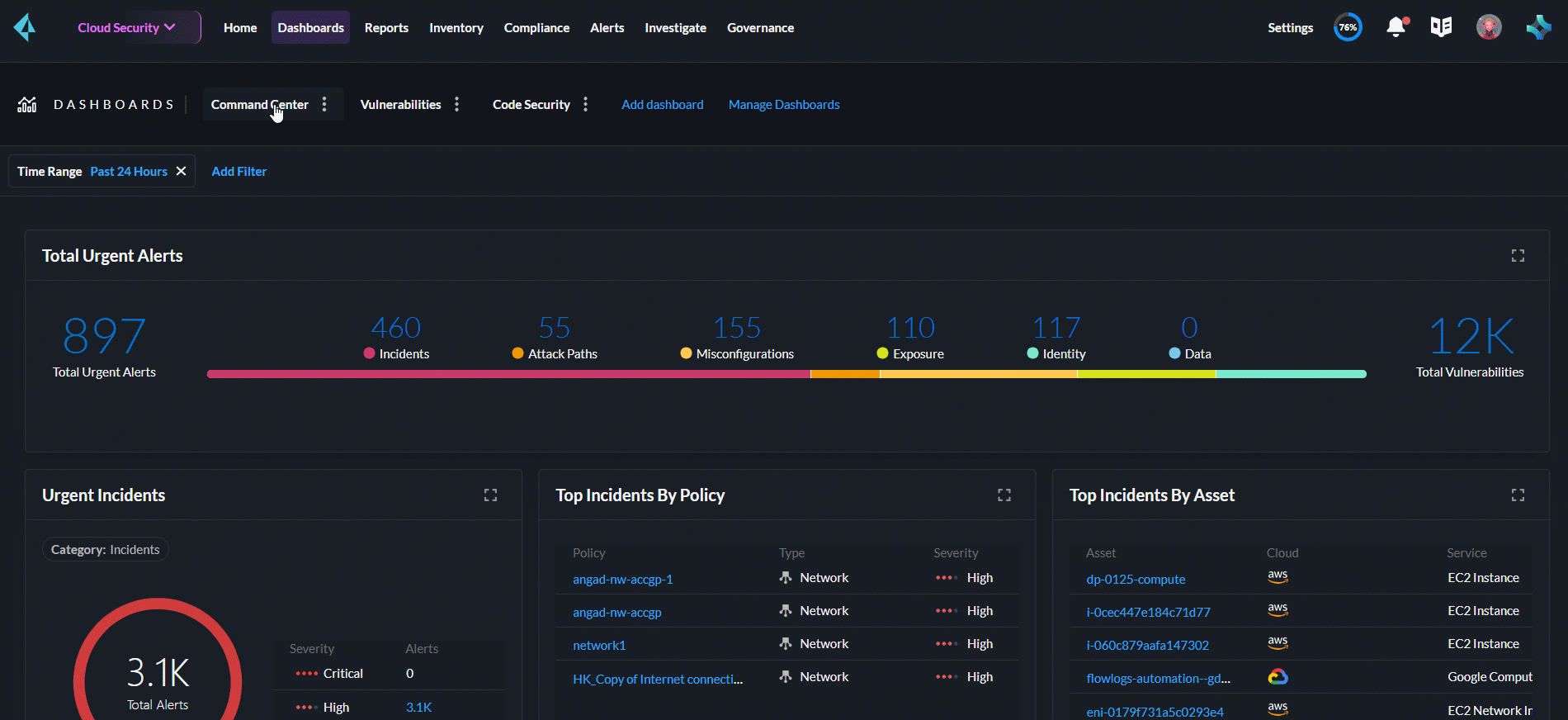Click the AWS icon for dp-0125-compute
Viewport: 1568px width, 720px height.
coord(1278,577)
